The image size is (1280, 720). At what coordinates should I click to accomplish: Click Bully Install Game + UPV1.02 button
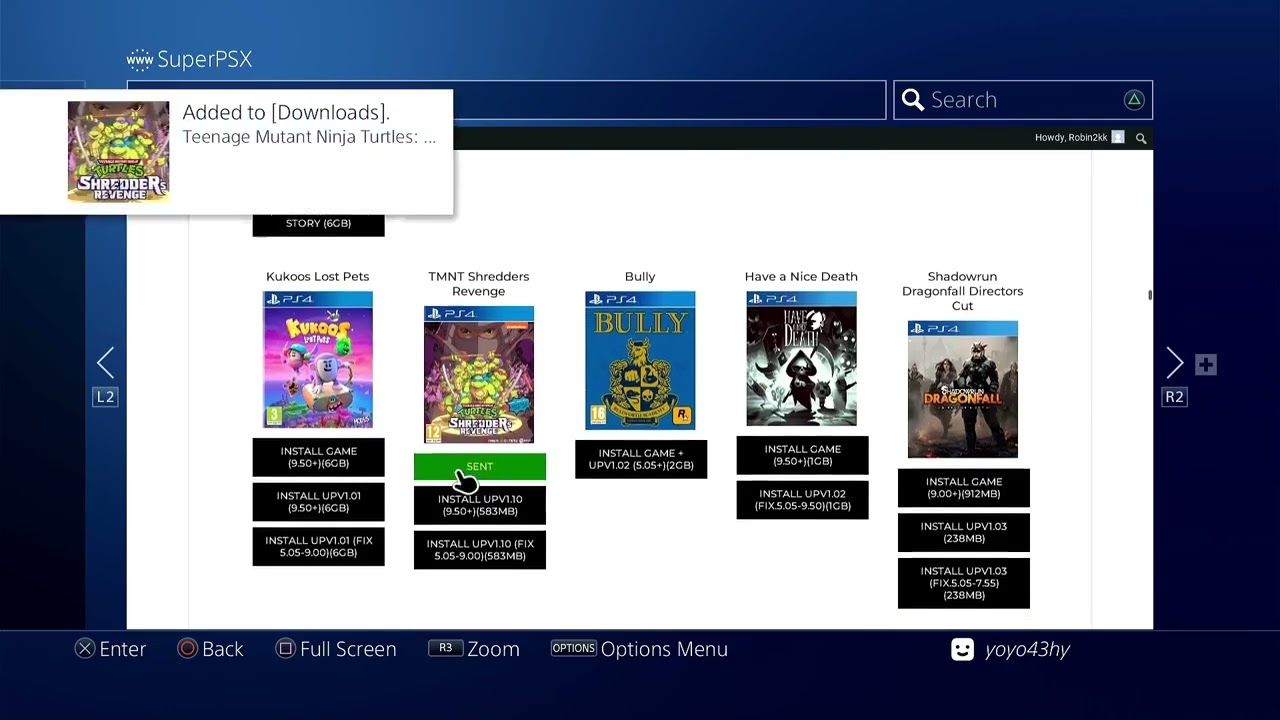pyautogui.click(x=641, y=459)
